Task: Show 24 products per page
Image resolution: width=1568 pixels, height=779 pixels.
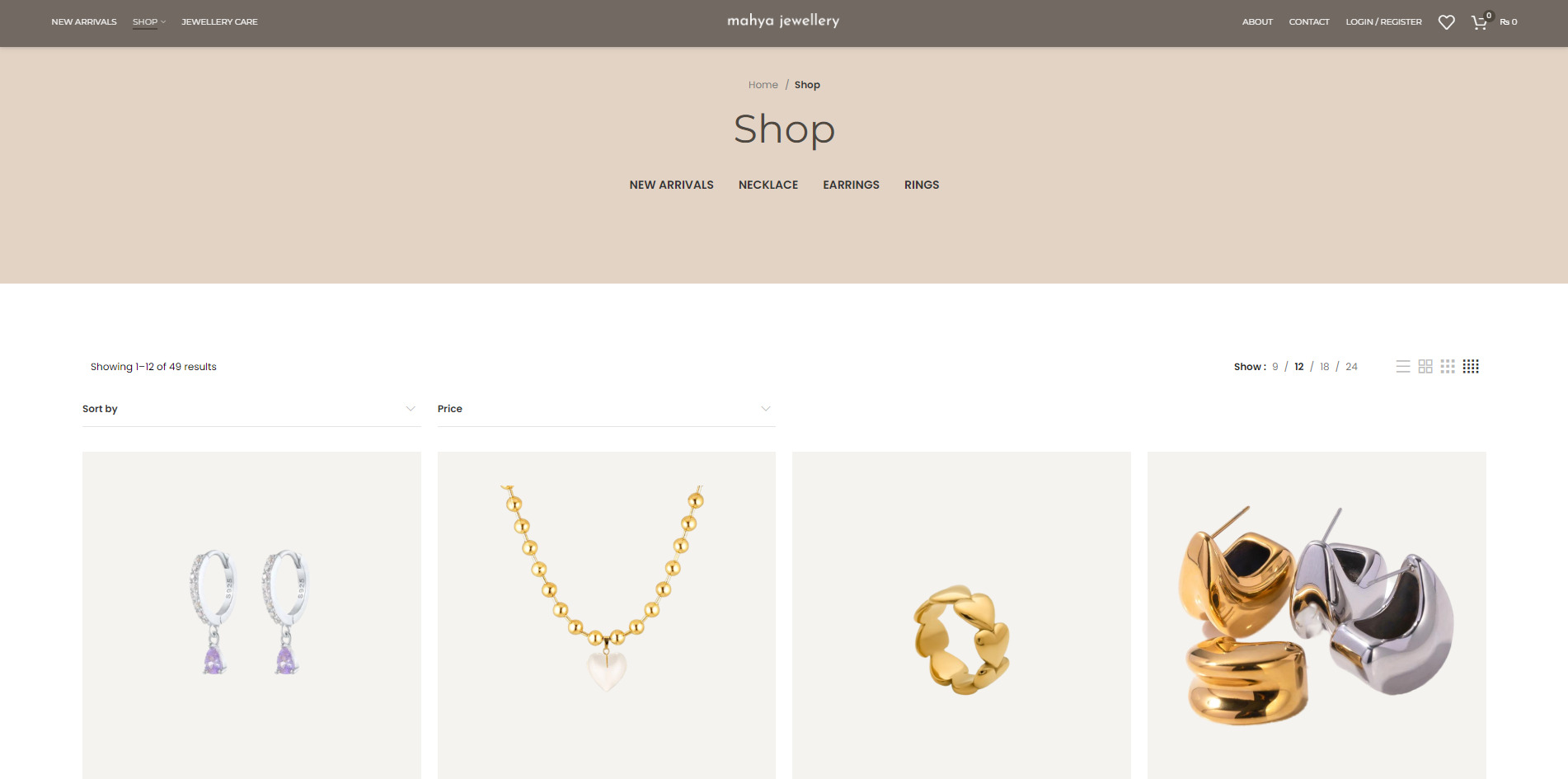Action: [1351, 367]
